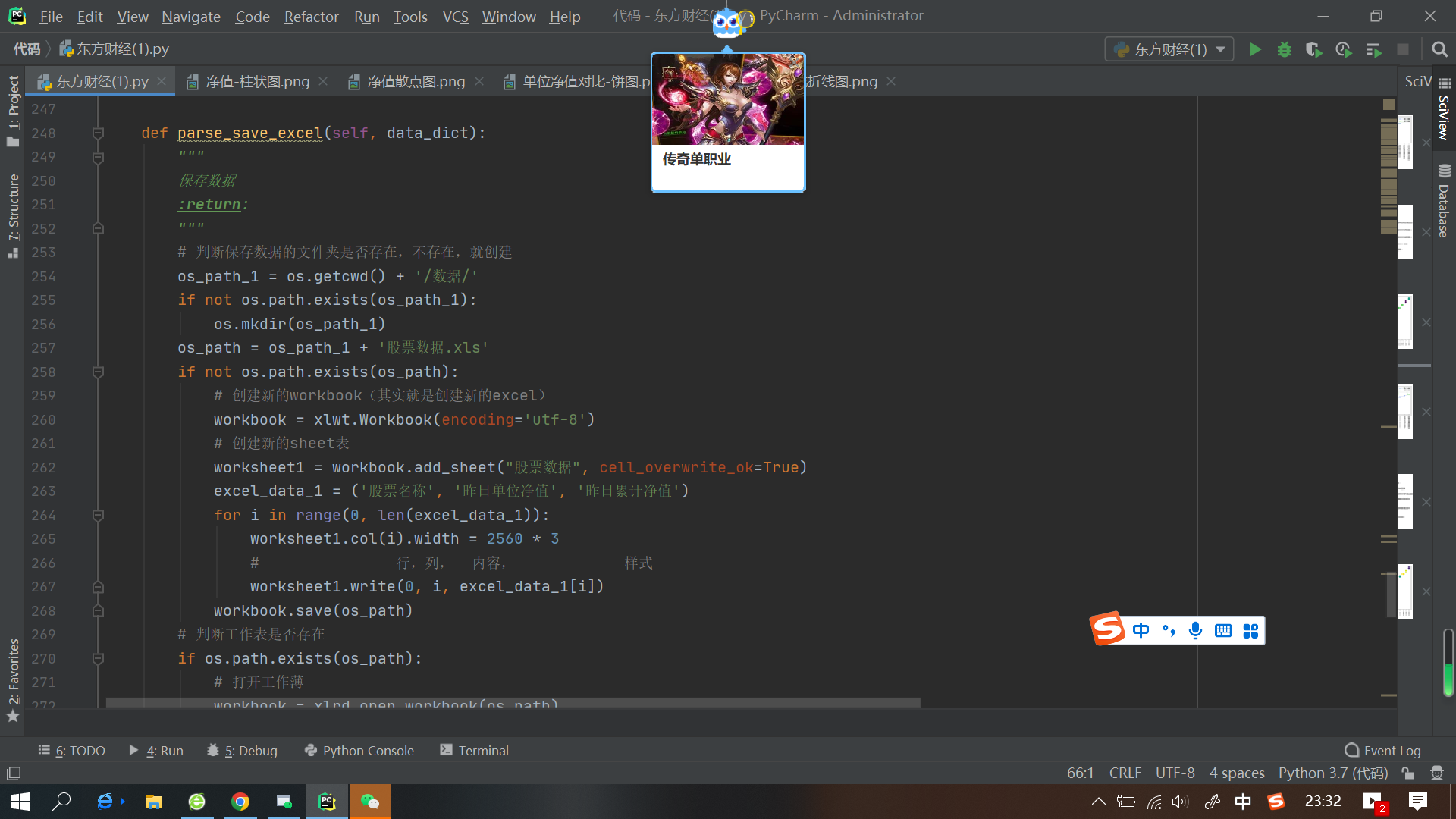The height and width of the screenshot is (819, 1456).
Task: Close the first SciView thumbnail preview
Action: pos(1426,143)
